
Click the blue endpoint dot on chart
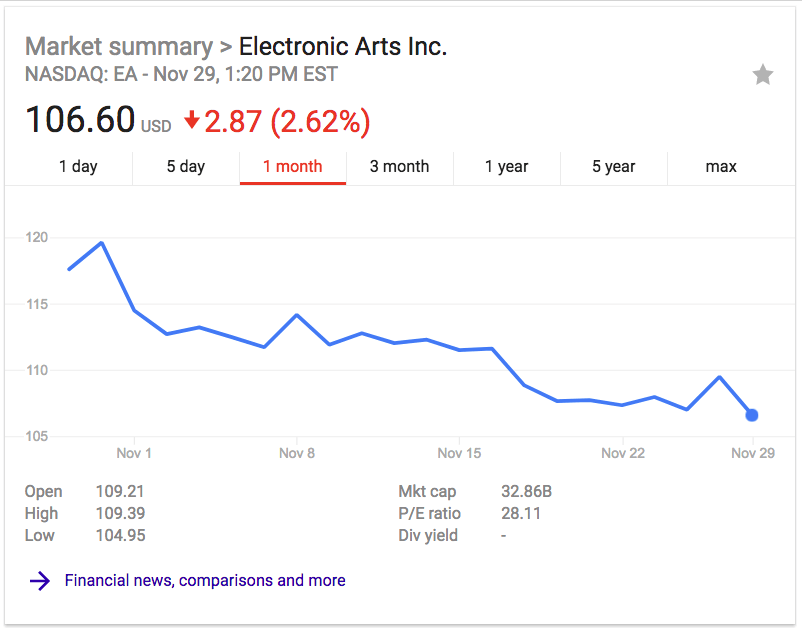click(x=752, y=415)
